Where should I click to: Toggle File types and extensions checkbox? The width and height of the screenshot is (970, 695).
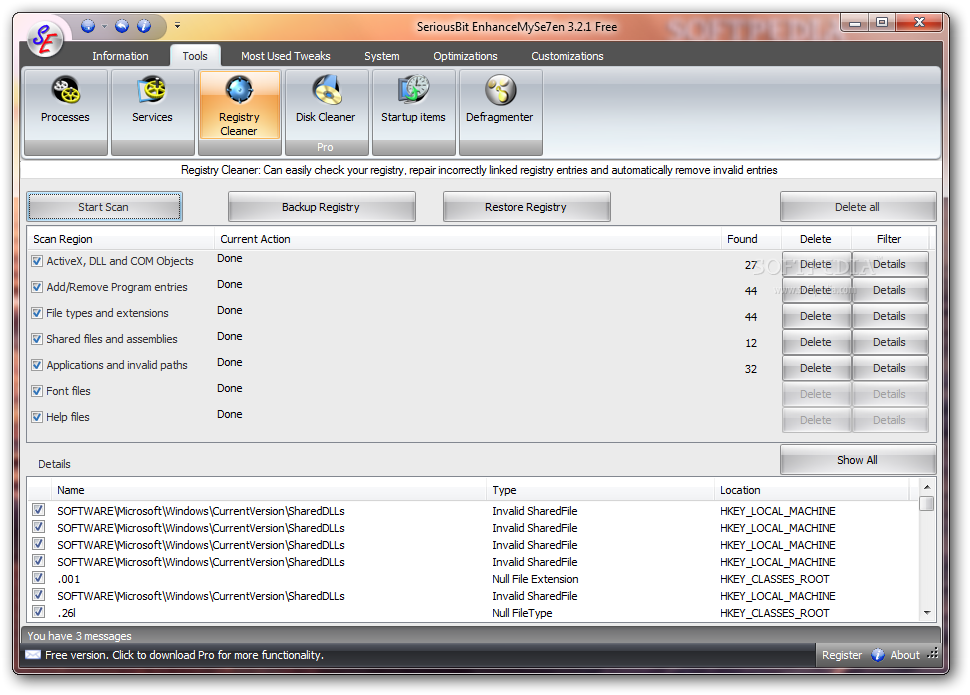click(37, 313)
